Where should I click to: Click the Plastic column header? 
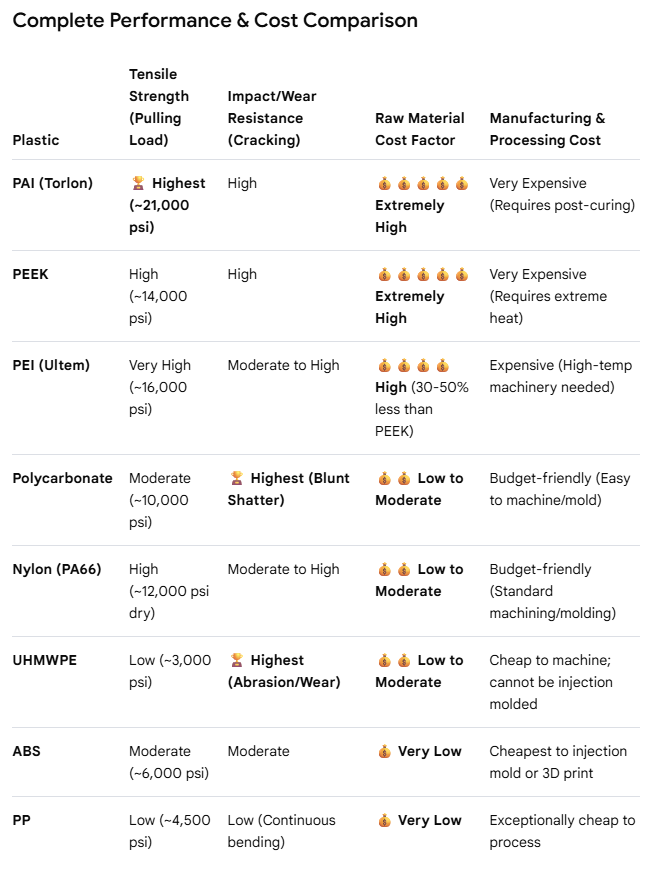point(36,140)
